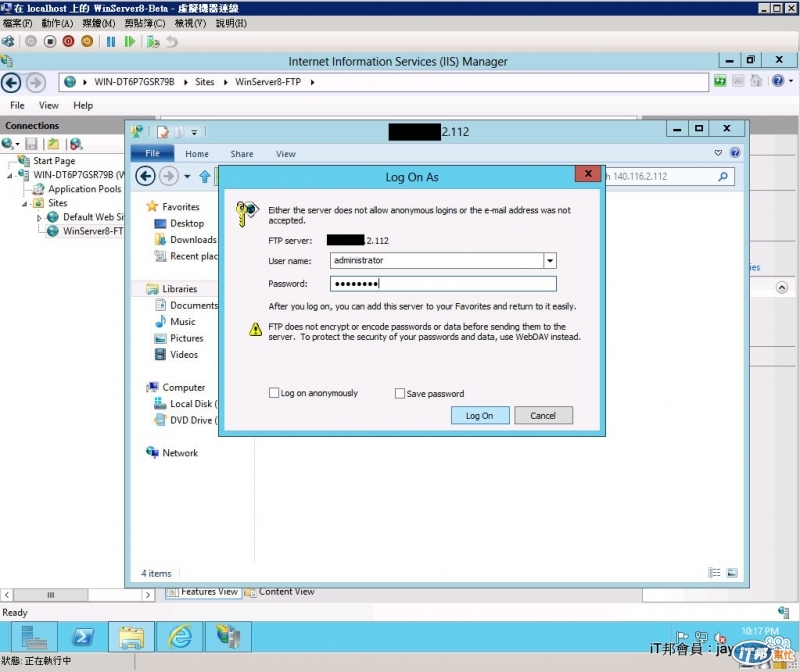Open IIS Manager File menu
This screenshot has width=800, height=672.
[17, 106]
